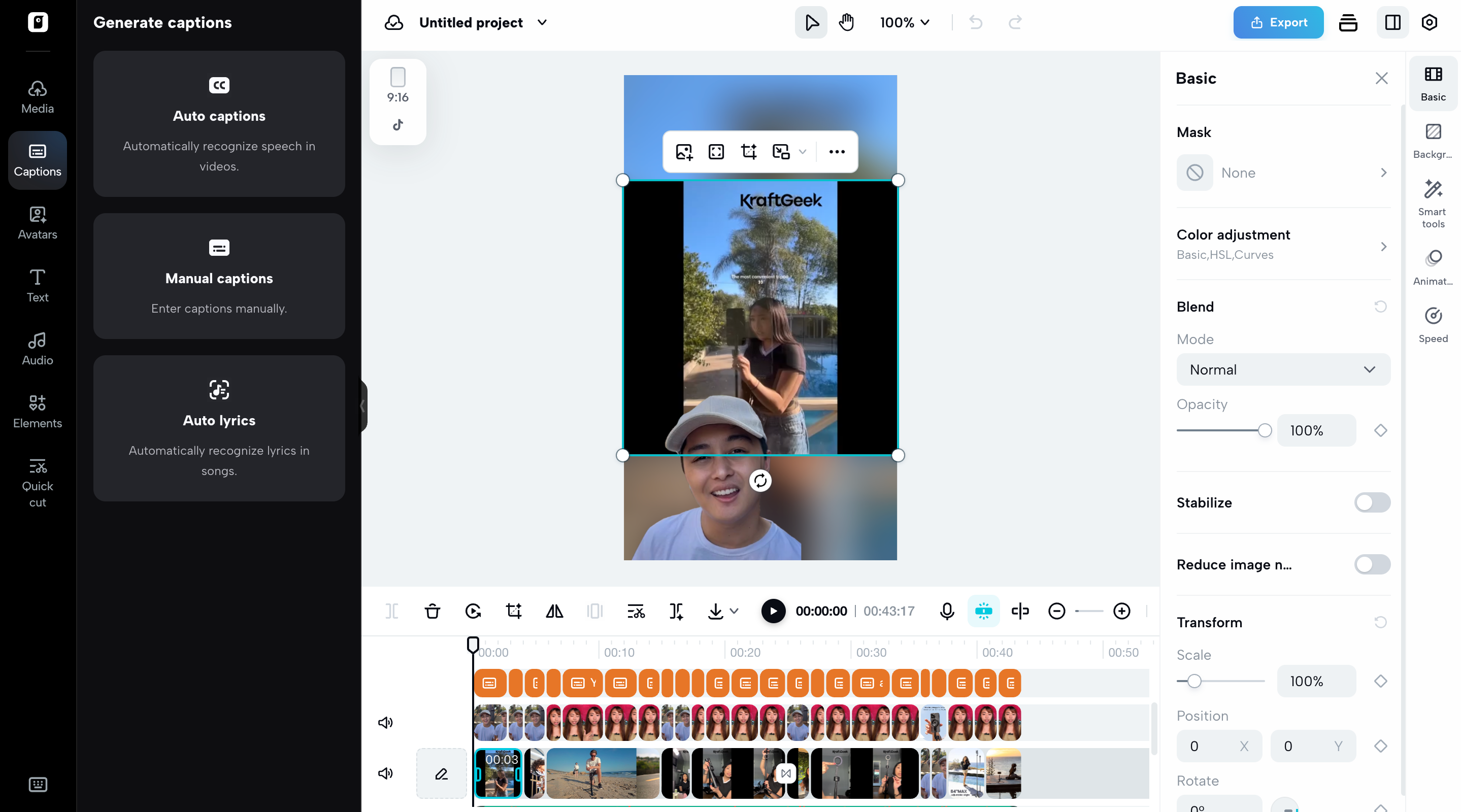Click the Export button
This screenshot has height=812, width=1461.
tap(1278, 22)
